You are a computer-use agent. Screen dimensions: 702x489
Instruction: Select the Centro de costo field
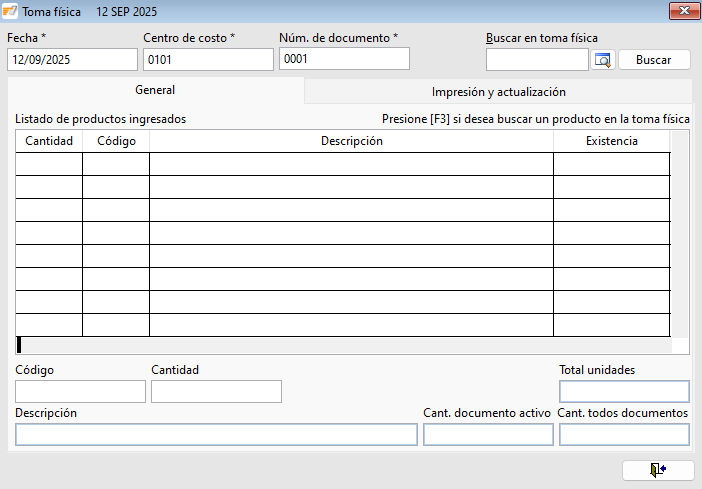208,60
